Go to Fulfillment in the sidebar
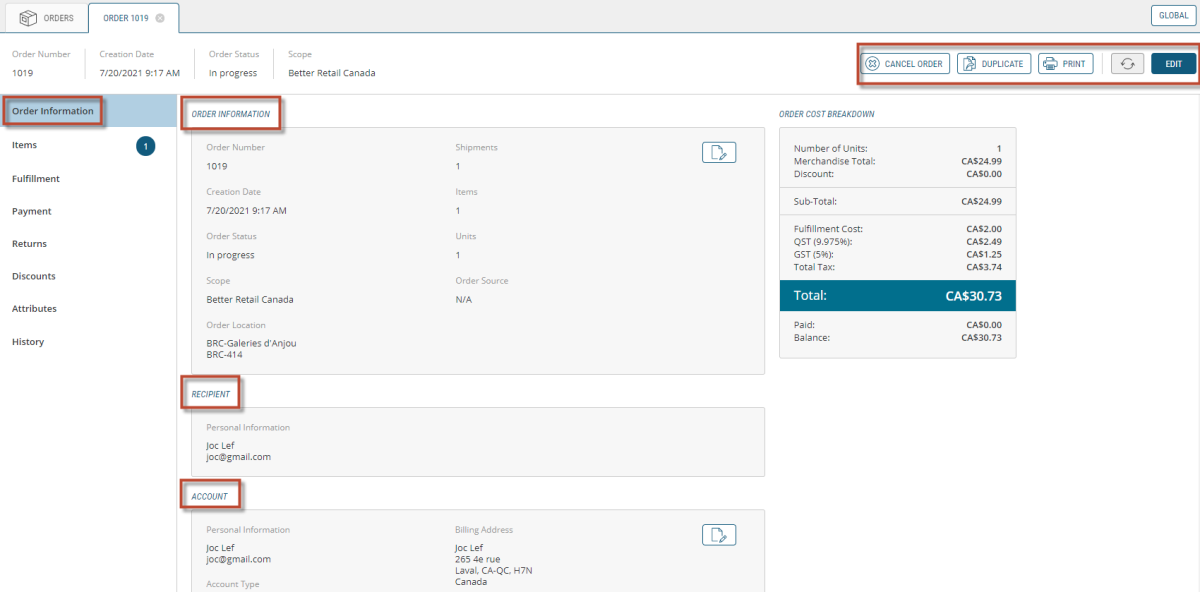The width and height of the screenshot is (1200, 592). tap(36, 179)
